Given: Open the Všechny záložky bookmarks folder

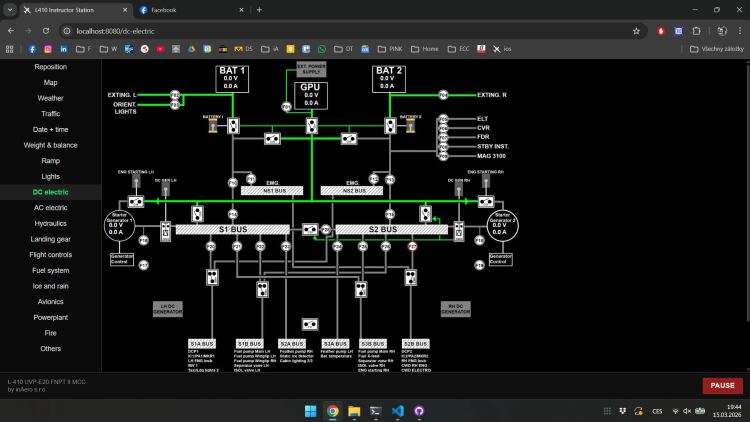Looking at the screenshot, I should coord(715,48).
